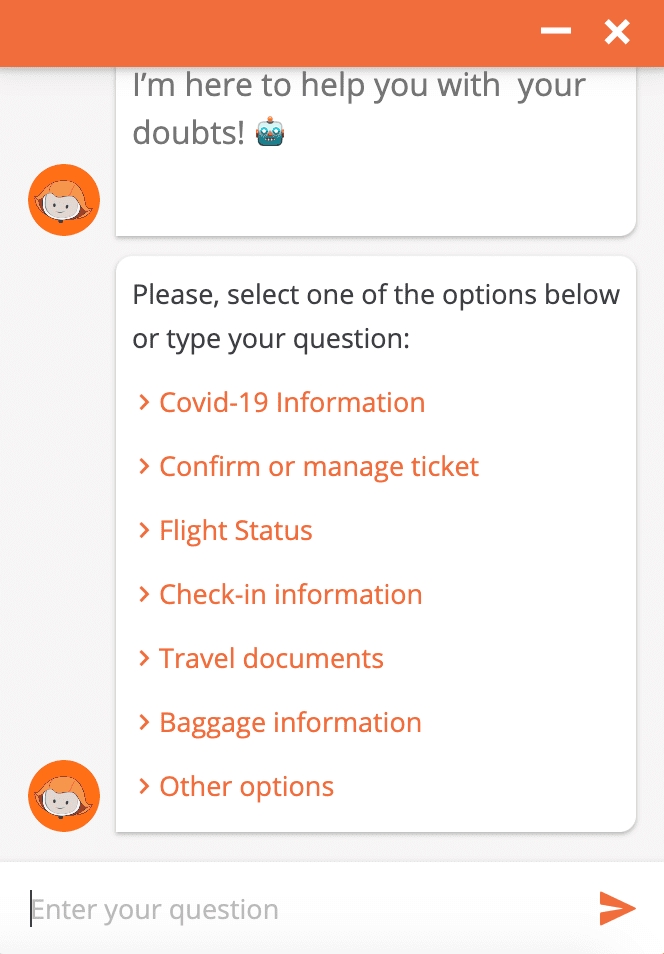The width and height of the screenshot is (664, 954).
Task: Click the chatbot avatar next to the greeting
Action: [x=63, y=199]
